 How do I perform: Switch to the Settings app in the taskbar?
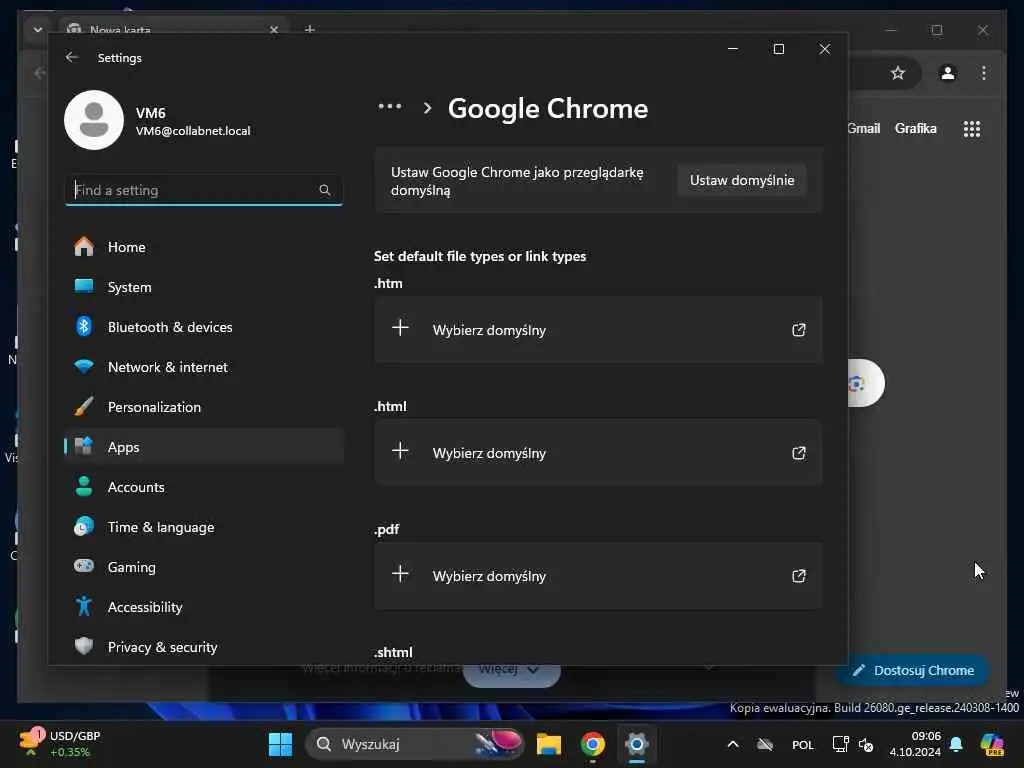tap(637, 744)
